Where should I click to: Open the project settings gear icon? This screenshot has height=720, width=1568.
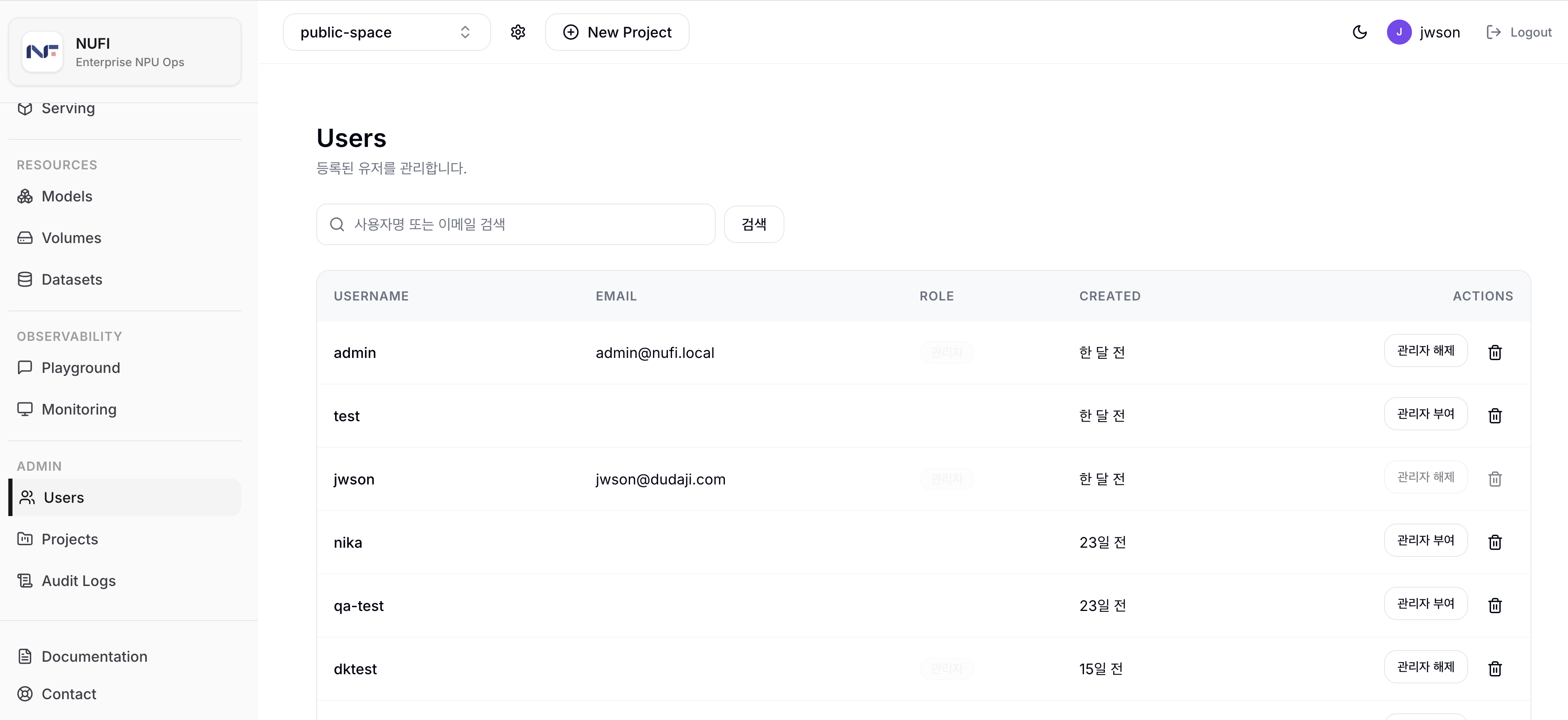[x=518, y=32]
